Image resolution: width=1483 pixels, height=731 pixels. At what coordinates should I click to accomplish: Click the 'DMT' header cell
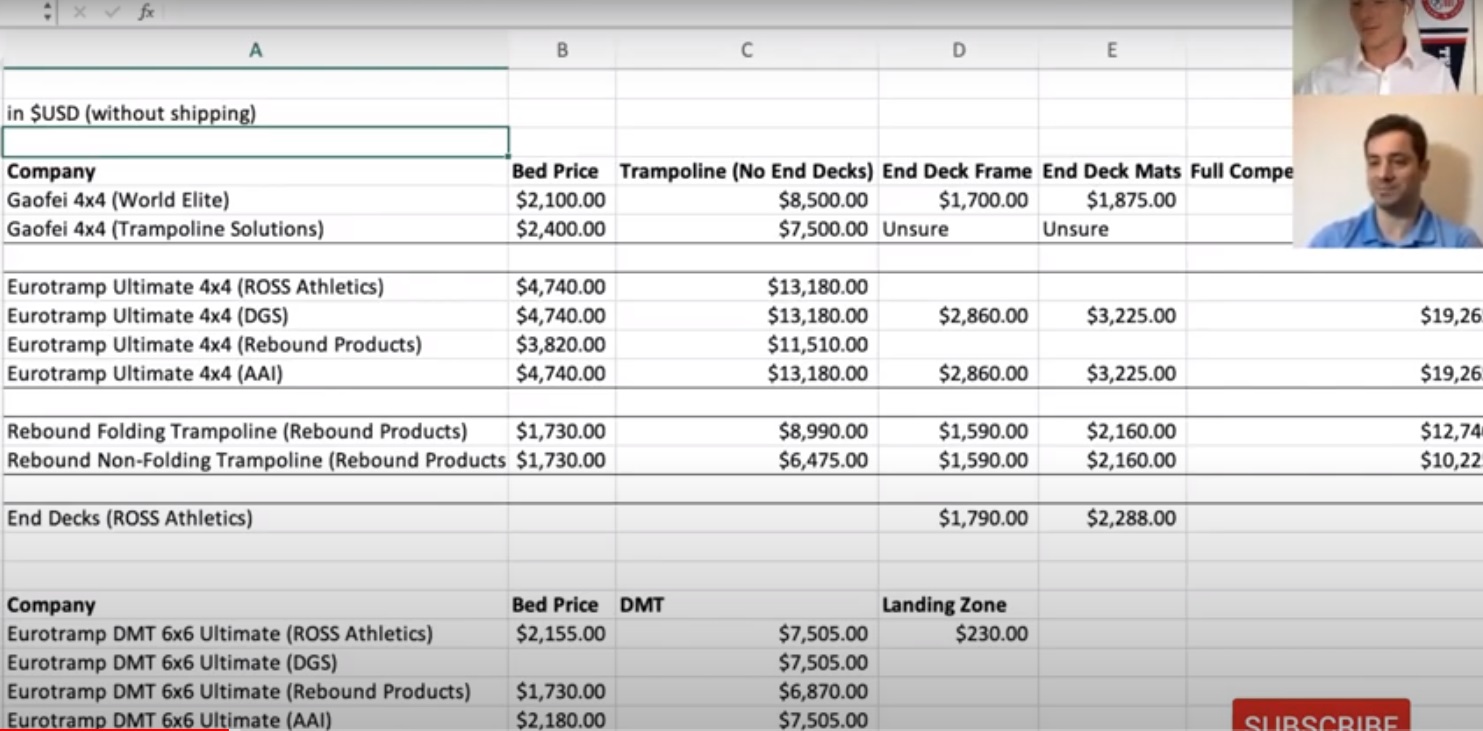pyautogui.click(x=746, y=605)
